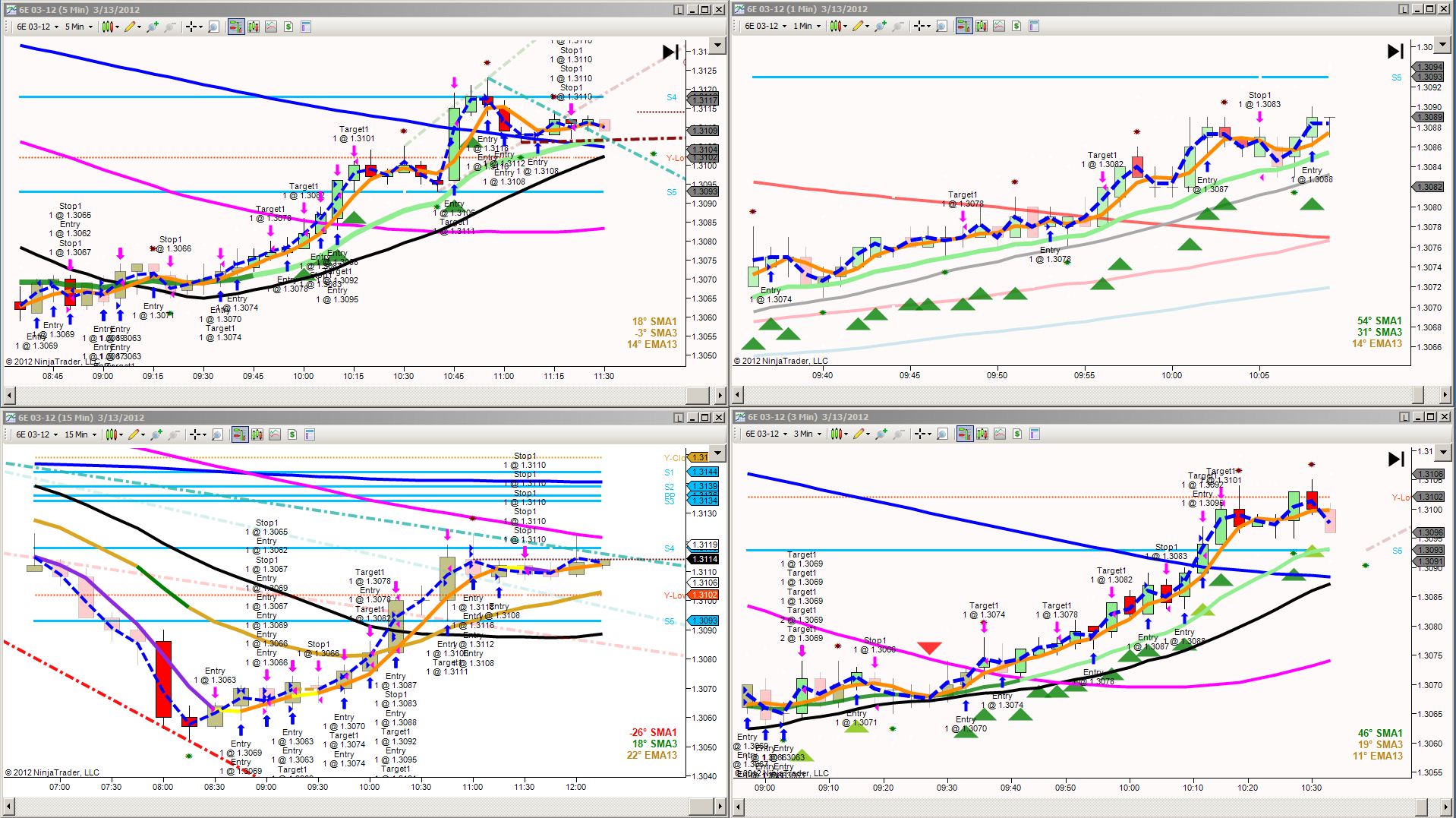Click the scrollbar thumb under the 5 Min chart

coord(697,395)
